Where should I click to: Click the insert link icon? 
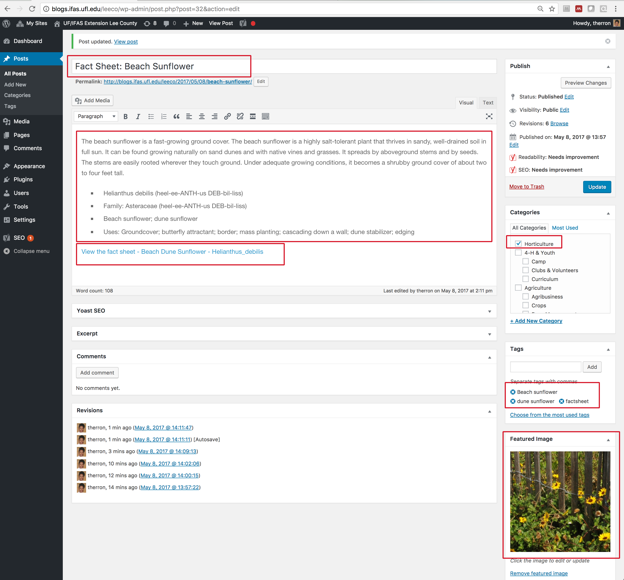click(x=227, y=117)
